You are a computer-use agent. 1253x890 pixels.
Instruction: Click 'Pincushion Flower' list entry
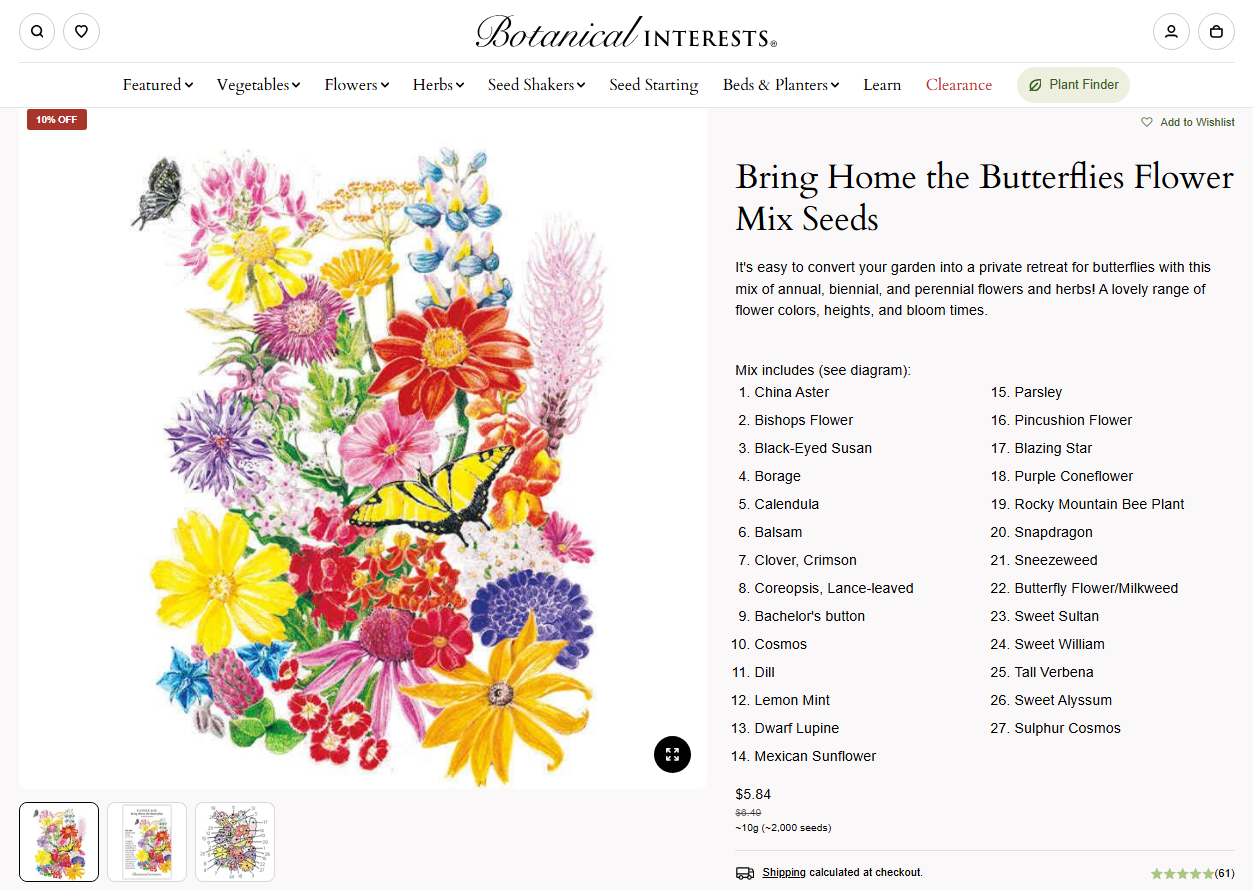[x=1073, y=420]
